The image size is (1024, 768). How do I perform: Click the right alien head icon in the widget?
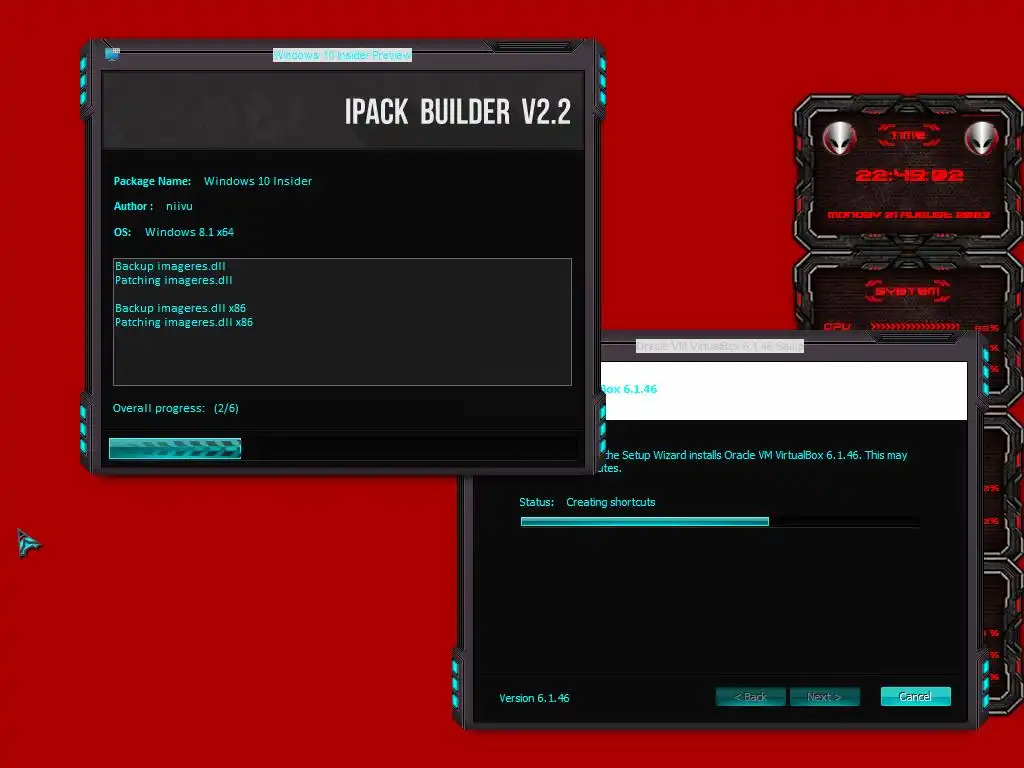coord(981,138)
